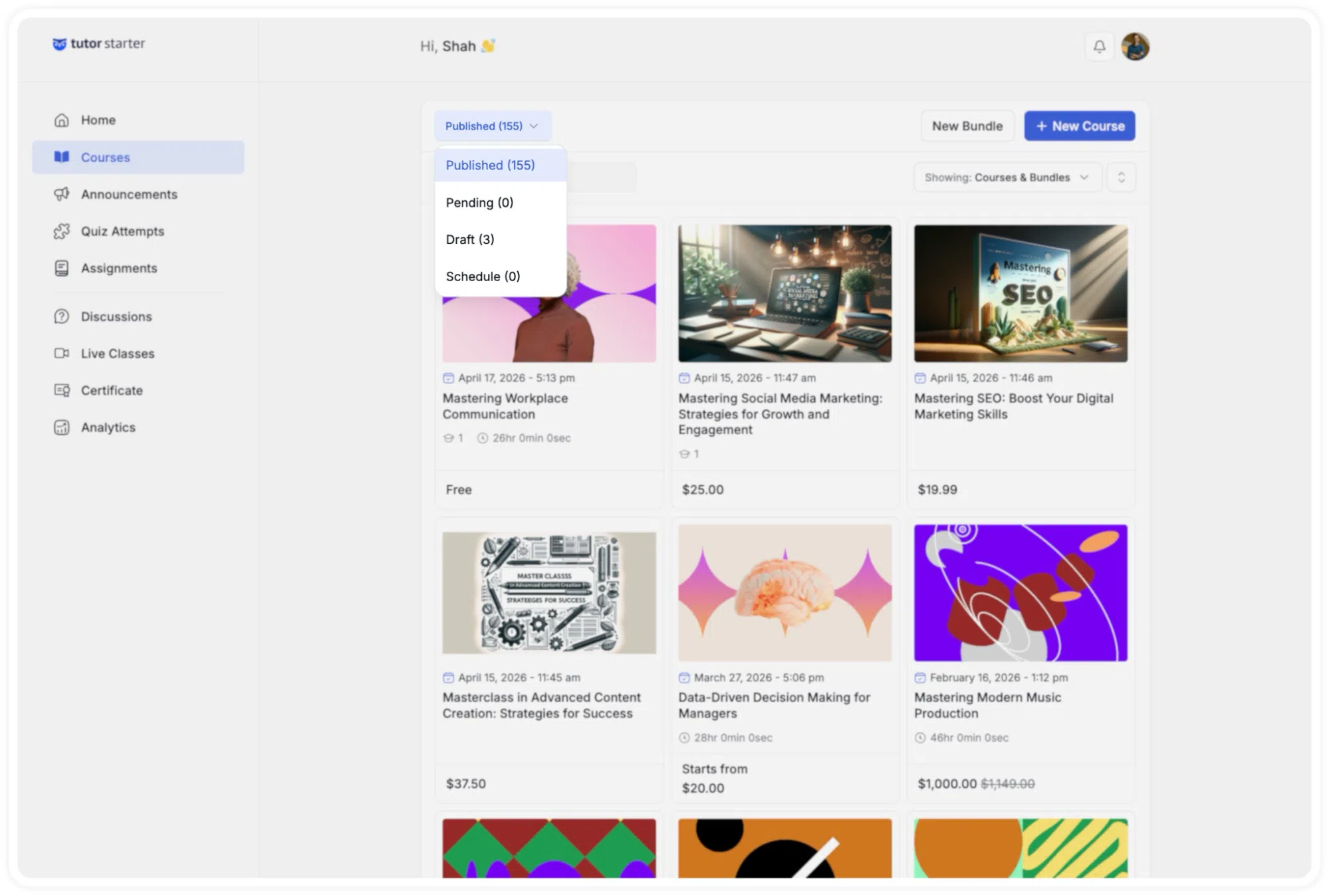Click calendar icon beside April 15, 11:47 am

pyautogui.click(x=684, y=378)
